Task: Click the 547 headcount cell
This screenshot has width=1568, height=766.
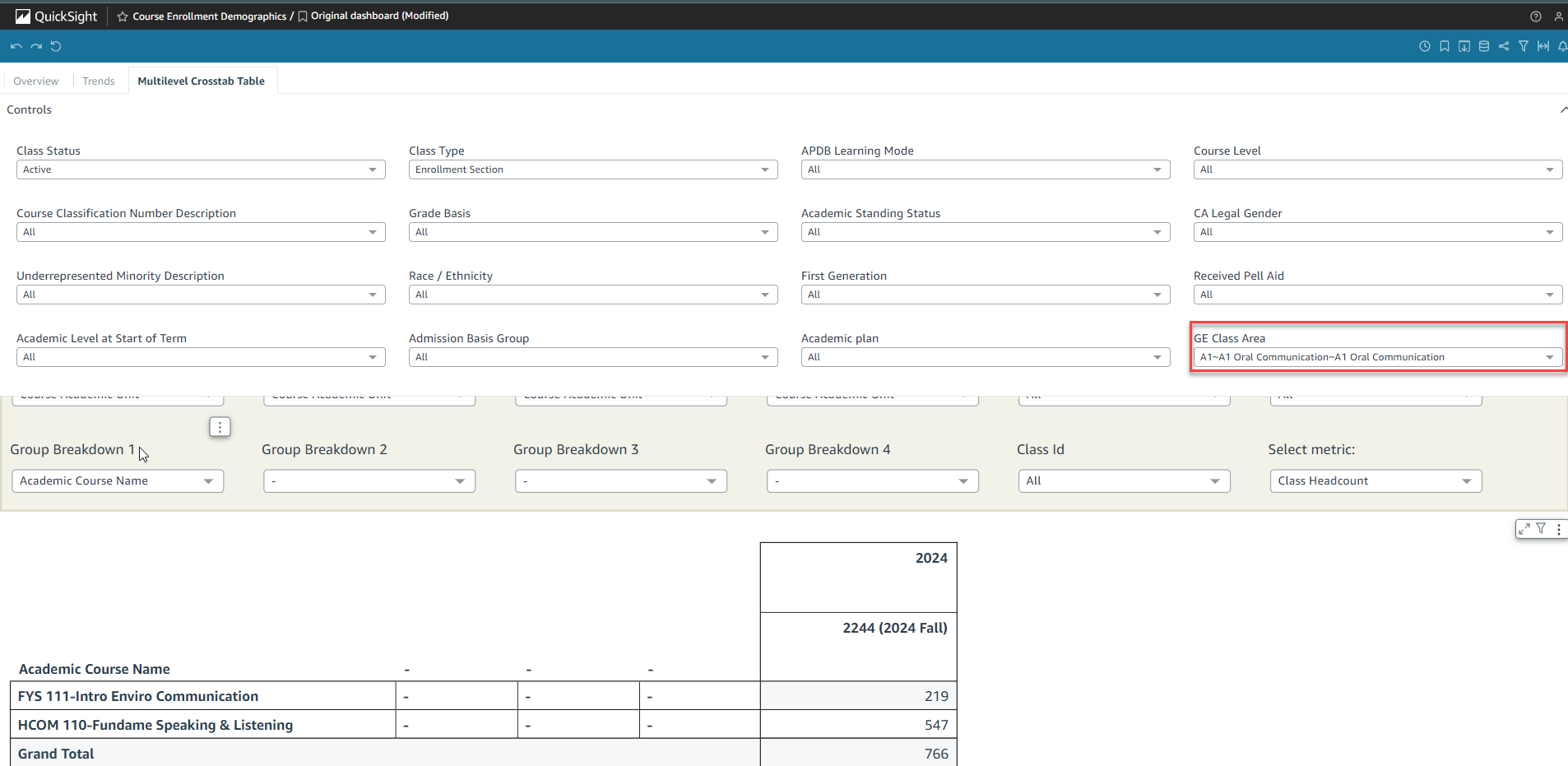Action: point(859,725)
